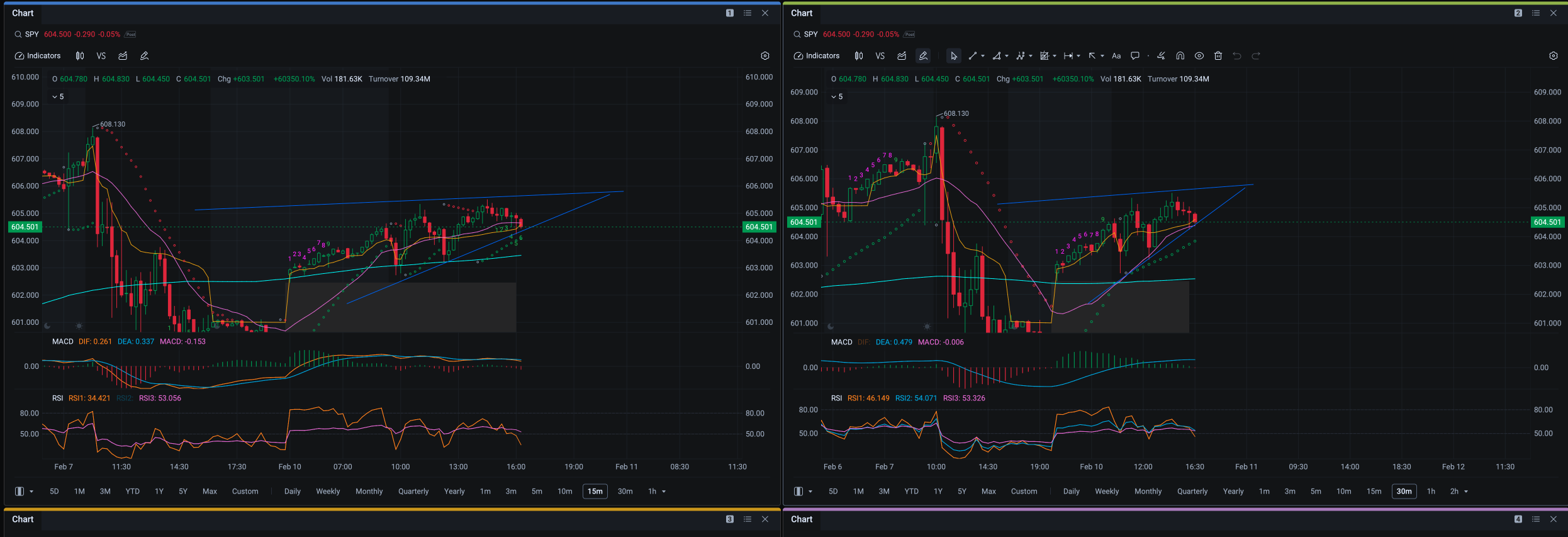This screenshot has width=1568, height=537.
Task: Toggle drawing tools pencil in chart 1
Action: coord(144,56)
